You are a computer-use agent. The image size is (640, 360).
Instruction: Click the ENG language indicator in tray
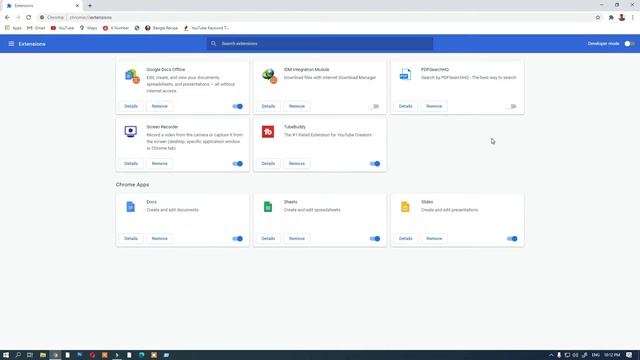(x=596, y=355)
